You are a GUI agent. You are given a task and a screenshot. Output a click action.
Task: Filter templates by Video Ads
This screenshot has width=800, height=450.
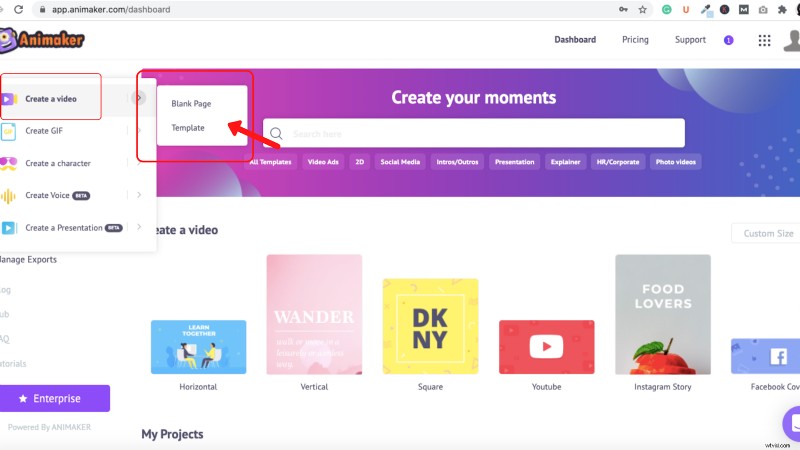click(323, 161)
